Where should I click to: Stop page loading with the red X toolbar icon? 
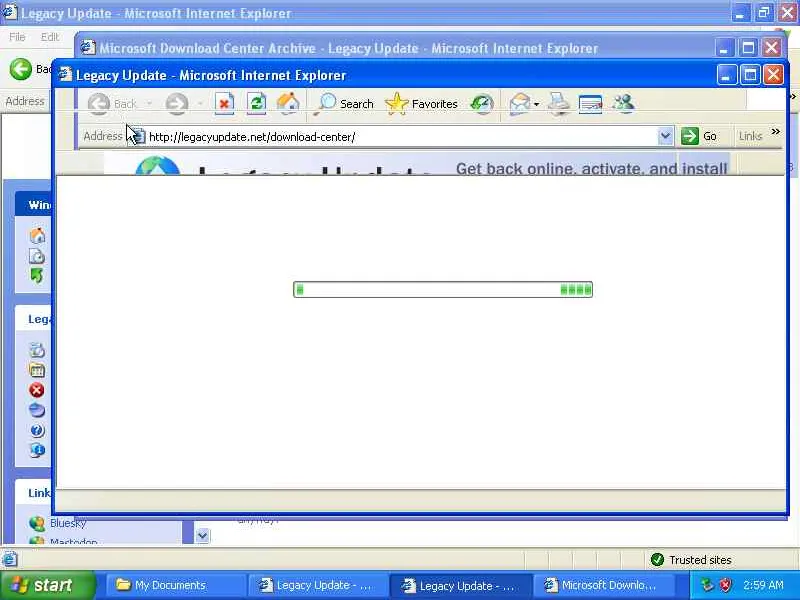(224, 104)
